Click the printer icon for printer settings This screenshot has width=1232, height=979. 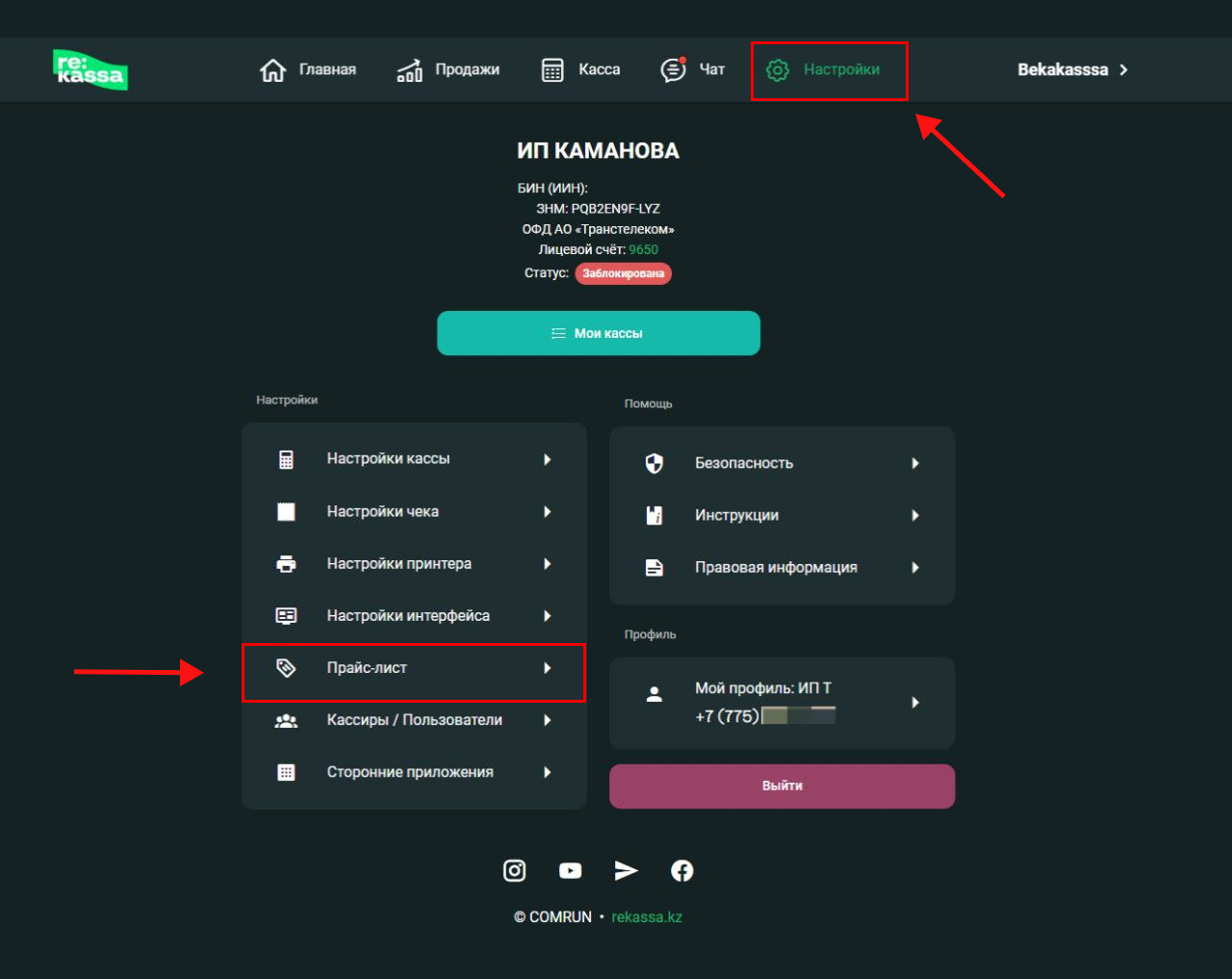click(286, 564)
